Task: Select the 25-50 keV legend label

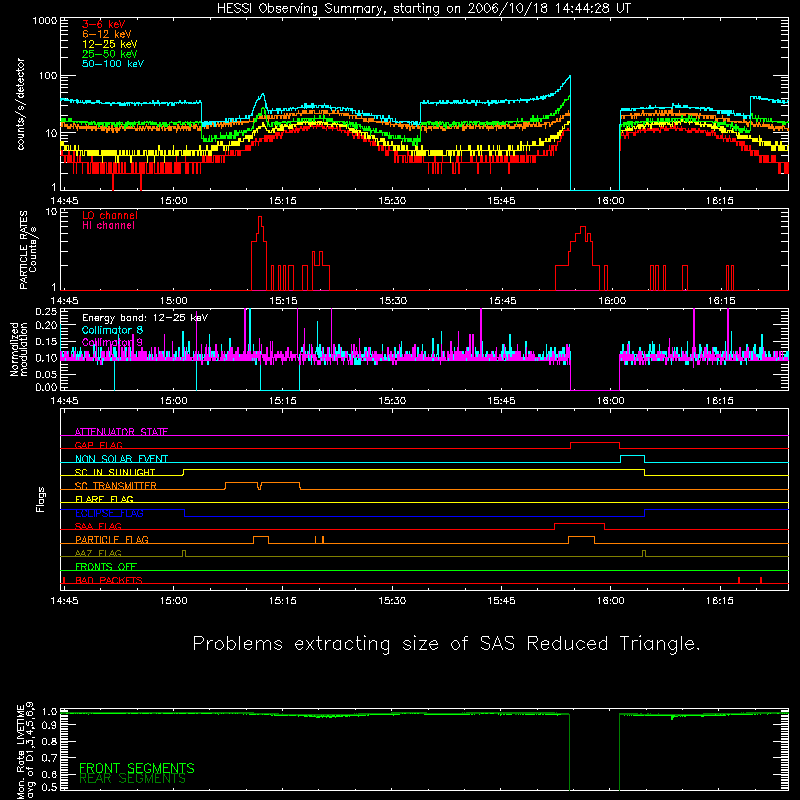Action: [110, 54]
